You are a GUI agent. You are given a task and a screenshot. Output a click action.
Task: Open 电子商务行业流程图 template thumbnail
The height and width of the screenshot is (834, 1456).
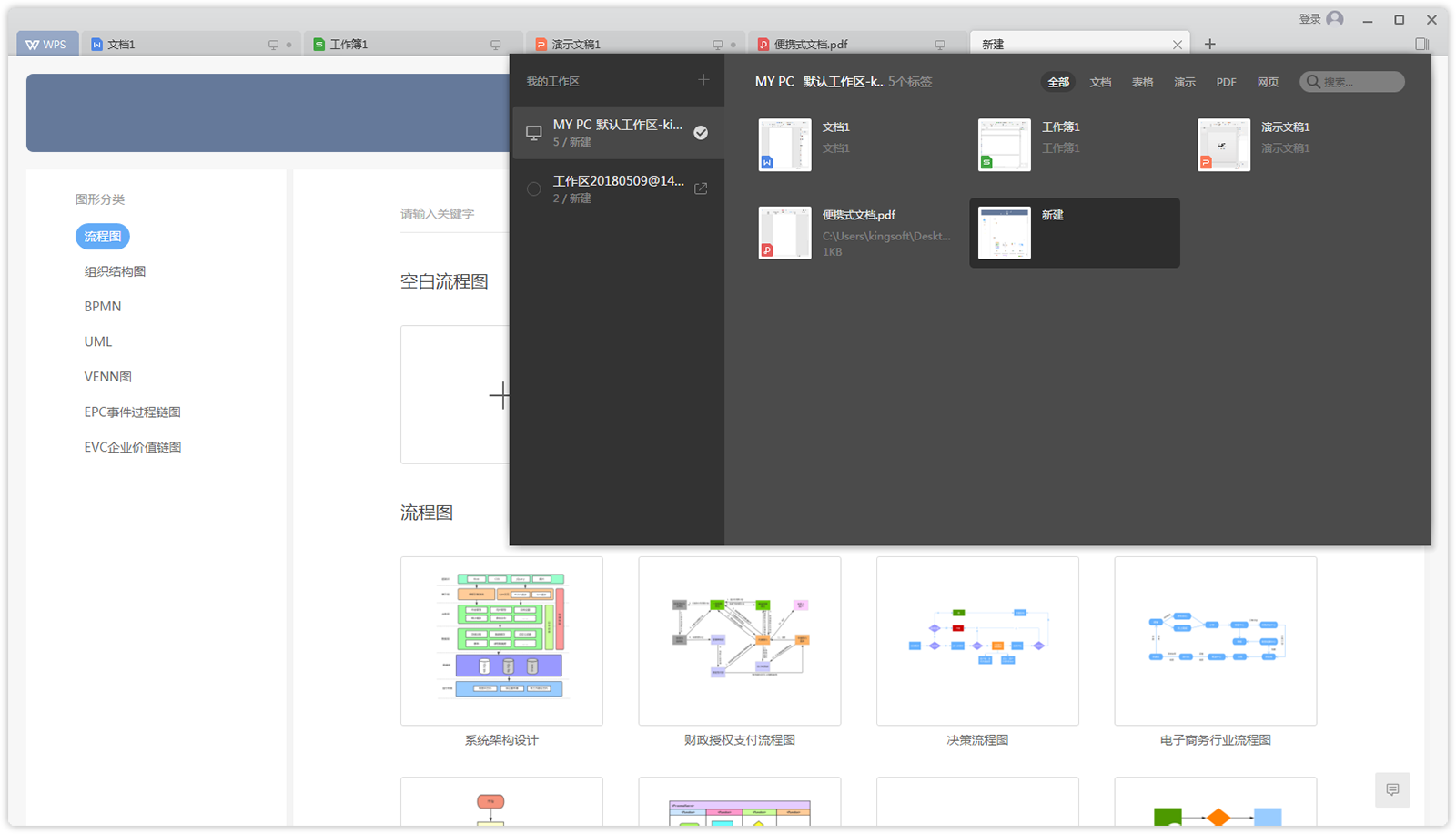pyautogui.click(x=1216, y=641)
